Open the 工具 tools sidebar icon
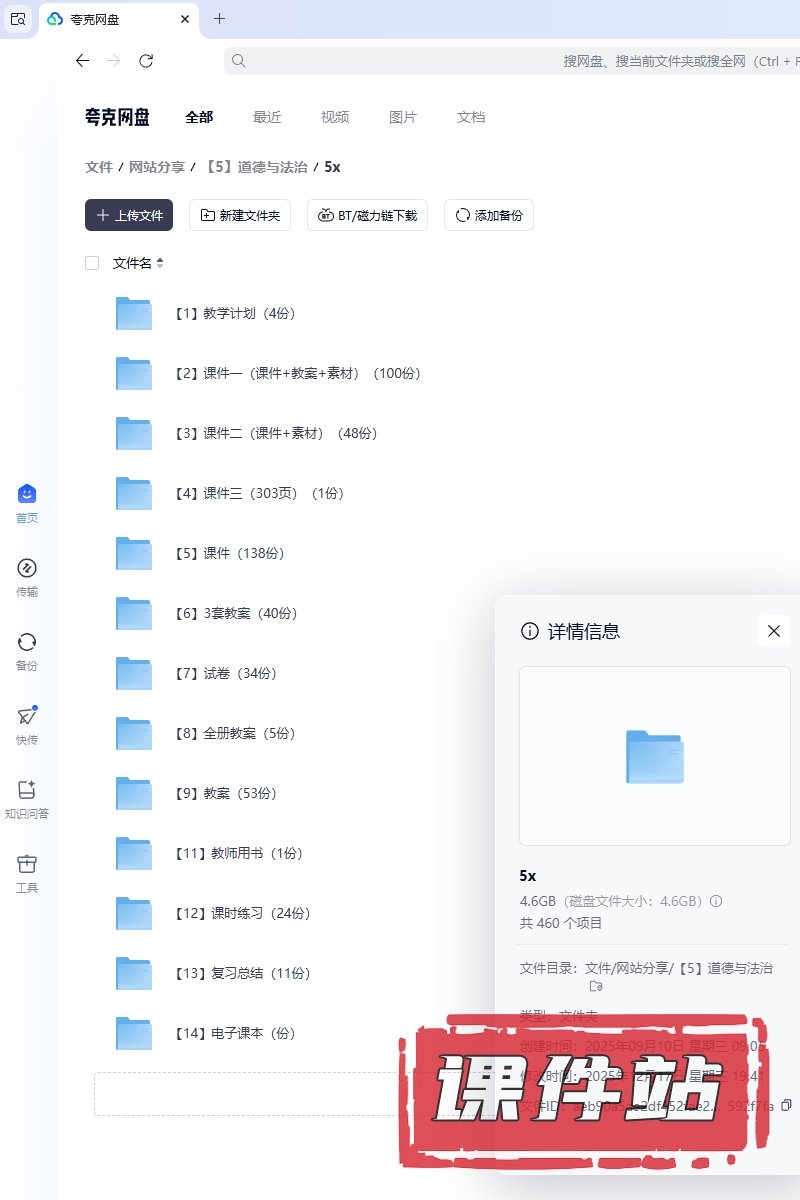Viewport: 800px width, 1200px height. point(27,864)
